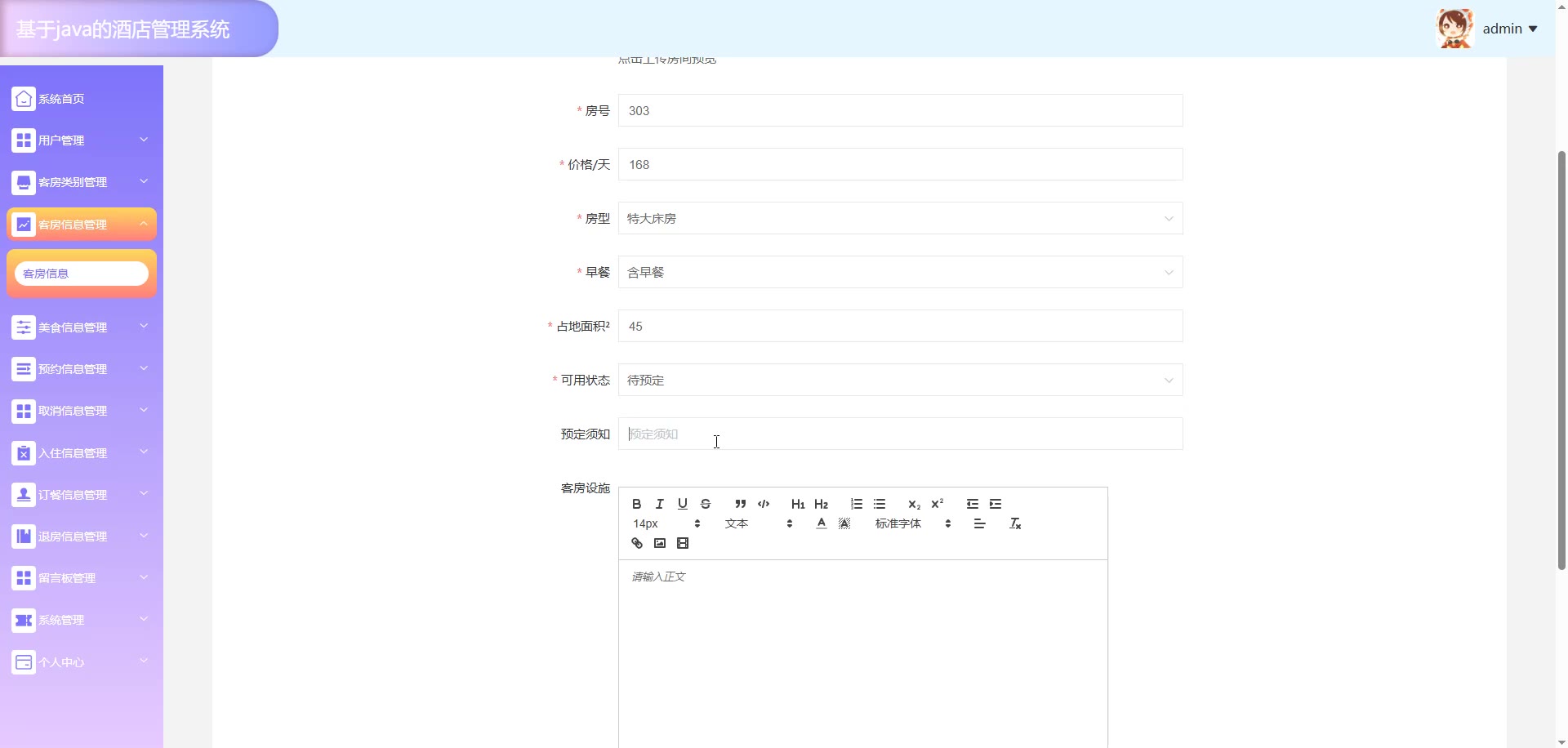This screenshot has width=1568, height=748.
Task: Open the text color picker
Action: coord(822,523)
